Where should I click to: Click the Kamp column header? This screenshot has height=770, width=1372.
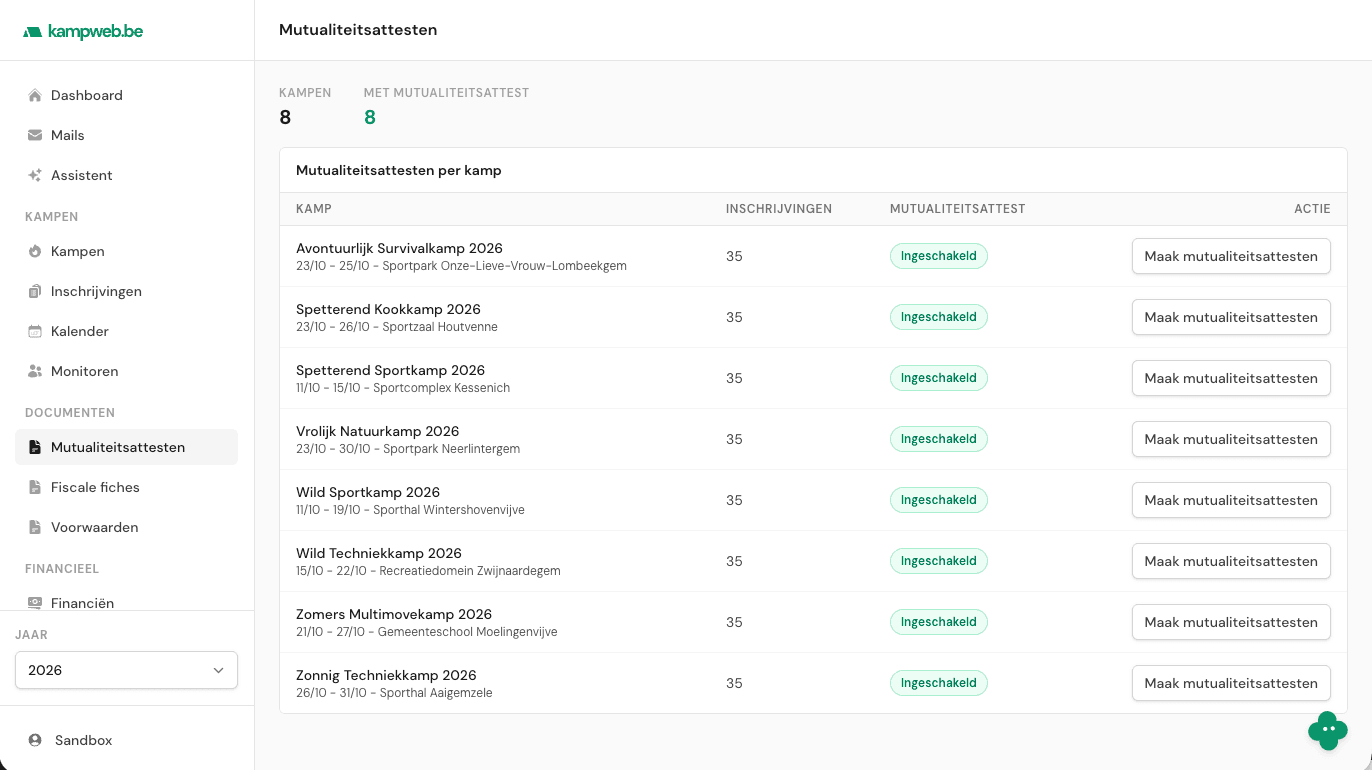click(314, 209)
